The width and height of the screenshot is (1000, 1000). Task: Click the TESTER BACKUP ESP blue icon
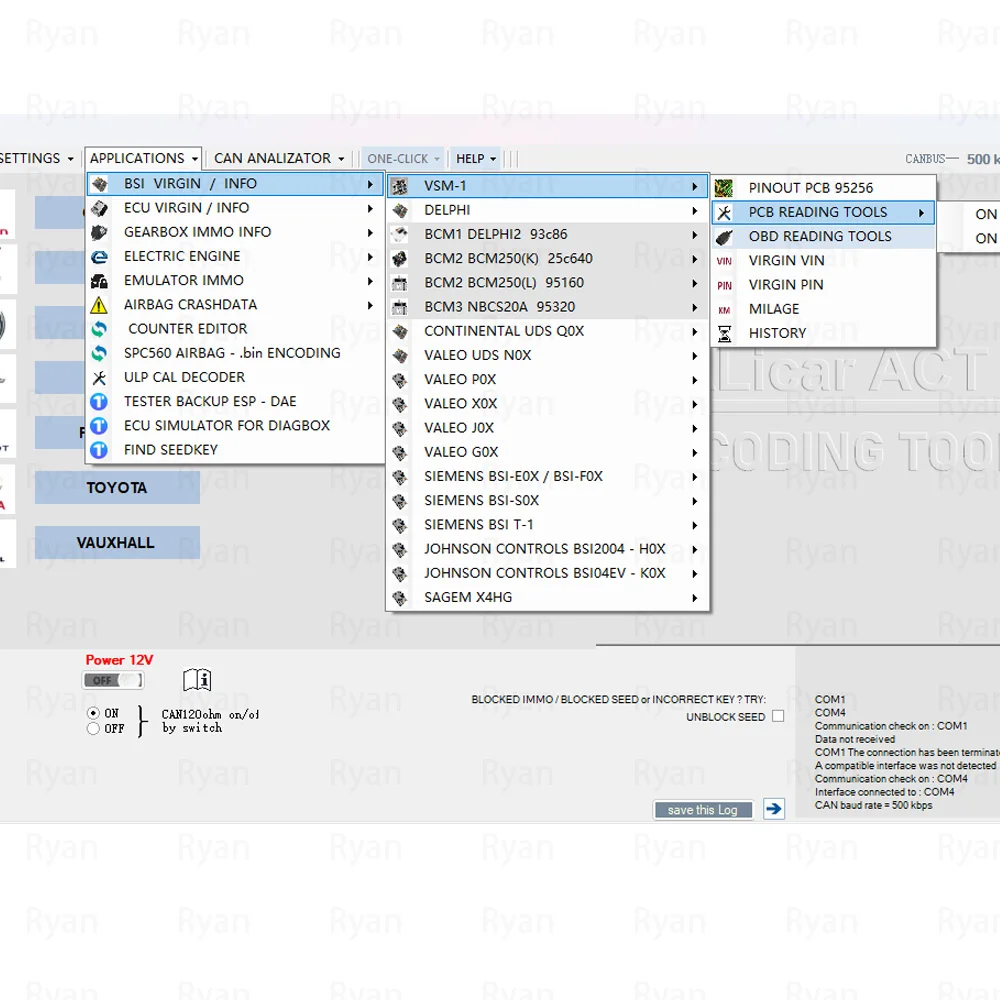click(99, 402)
